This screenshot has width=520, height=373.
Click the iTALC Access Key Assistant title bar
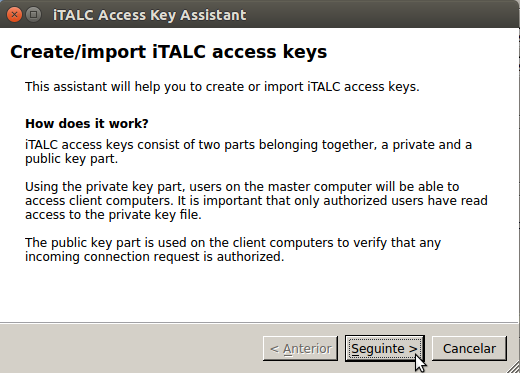click(260, 15)
